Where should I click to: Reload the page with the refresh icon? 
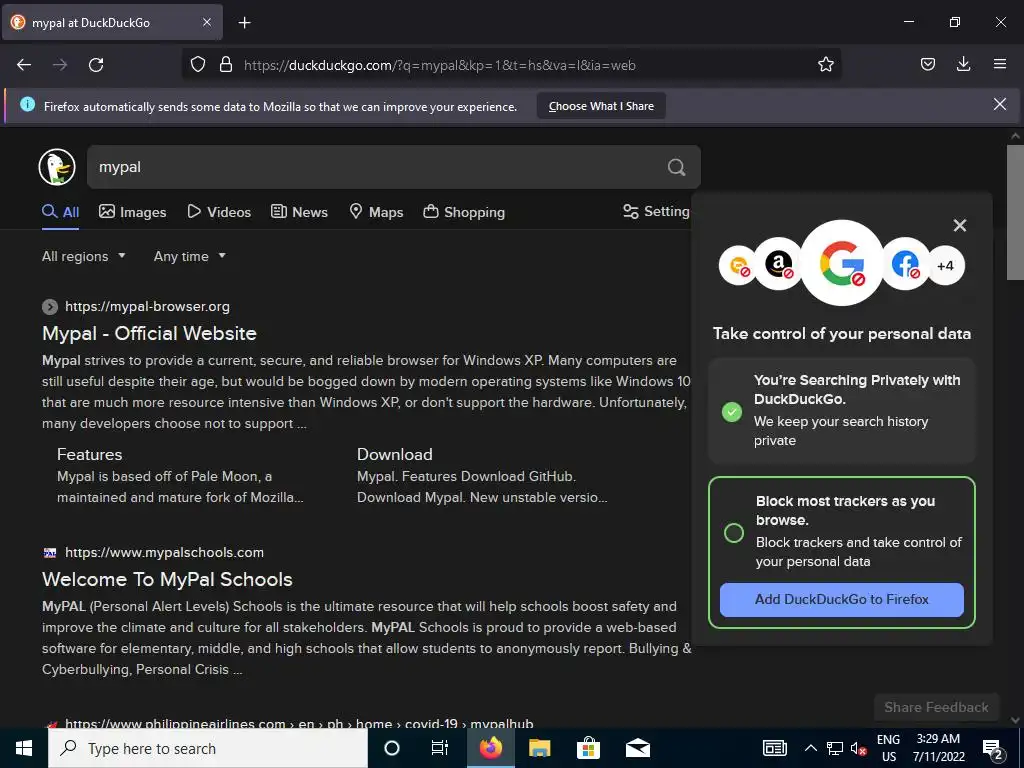[x=96, y=65]
